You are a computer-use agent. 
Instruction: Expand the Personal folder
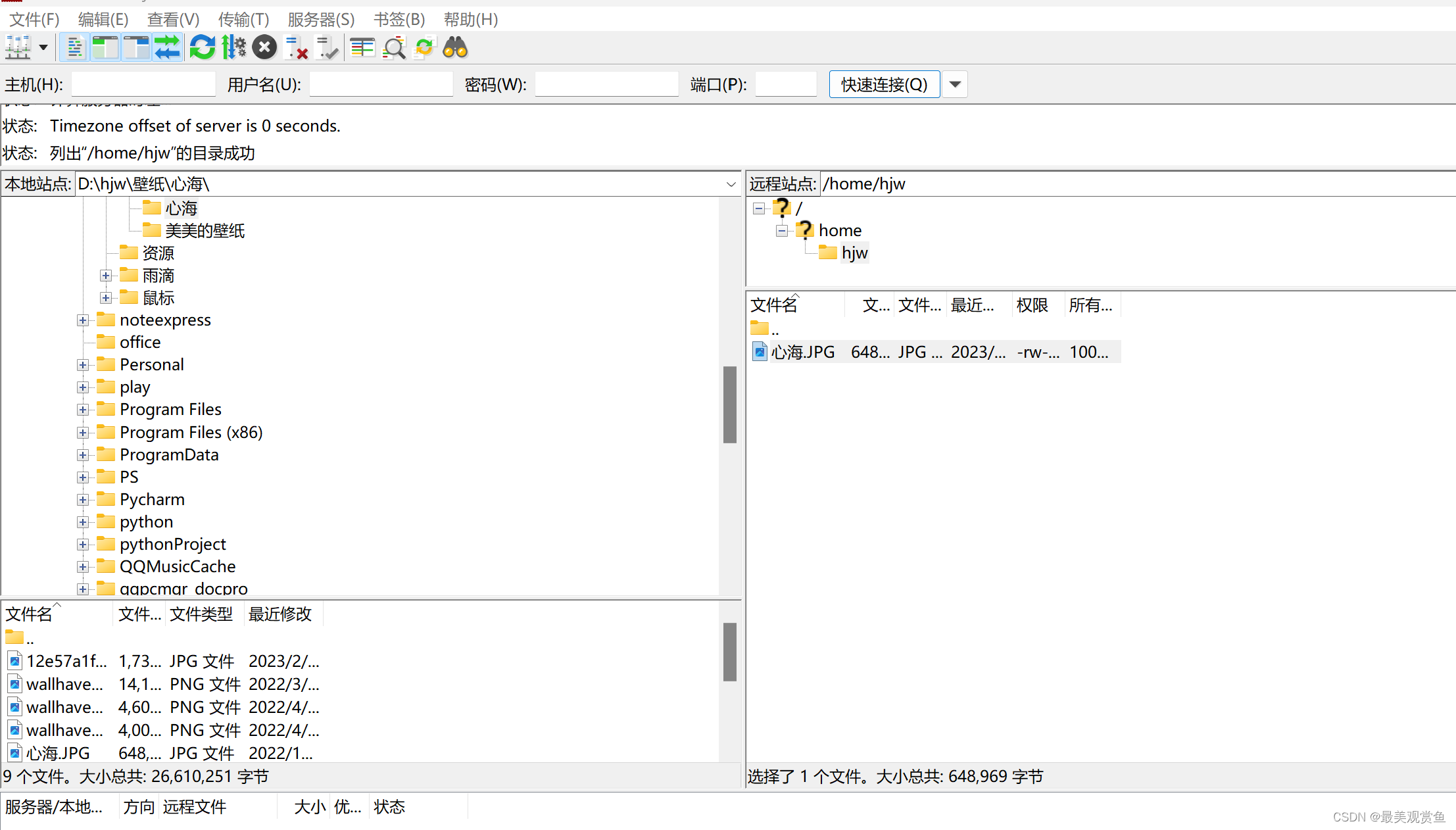[83, 365]
